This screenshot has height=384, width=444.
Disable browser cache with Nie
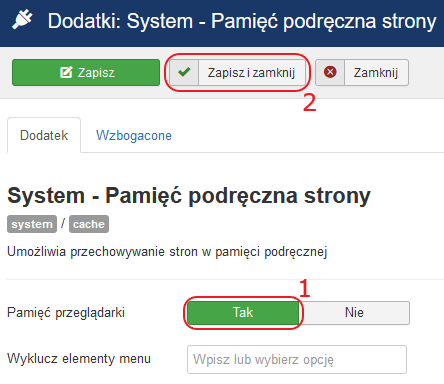coord(354,313)
